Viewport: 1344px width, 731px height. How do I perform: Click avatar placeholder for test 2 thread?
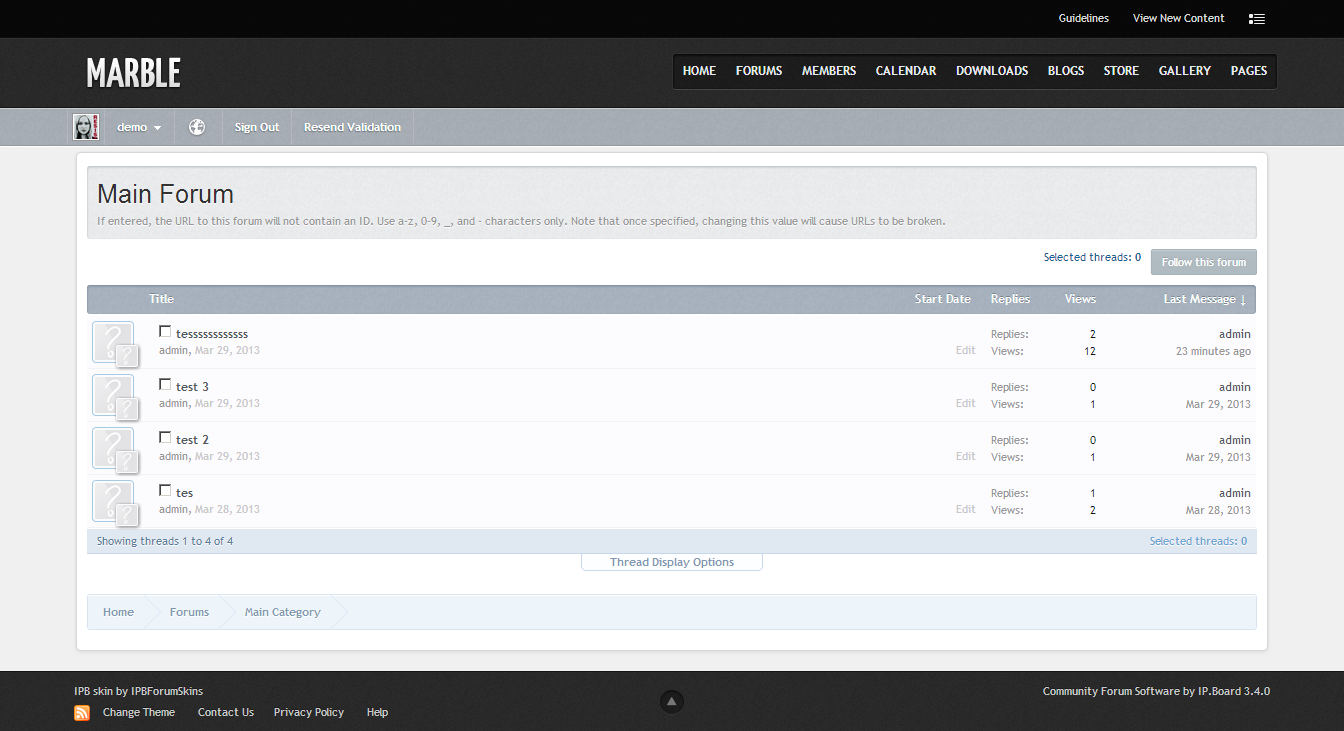pyautogui.click(x=114, y=449)
